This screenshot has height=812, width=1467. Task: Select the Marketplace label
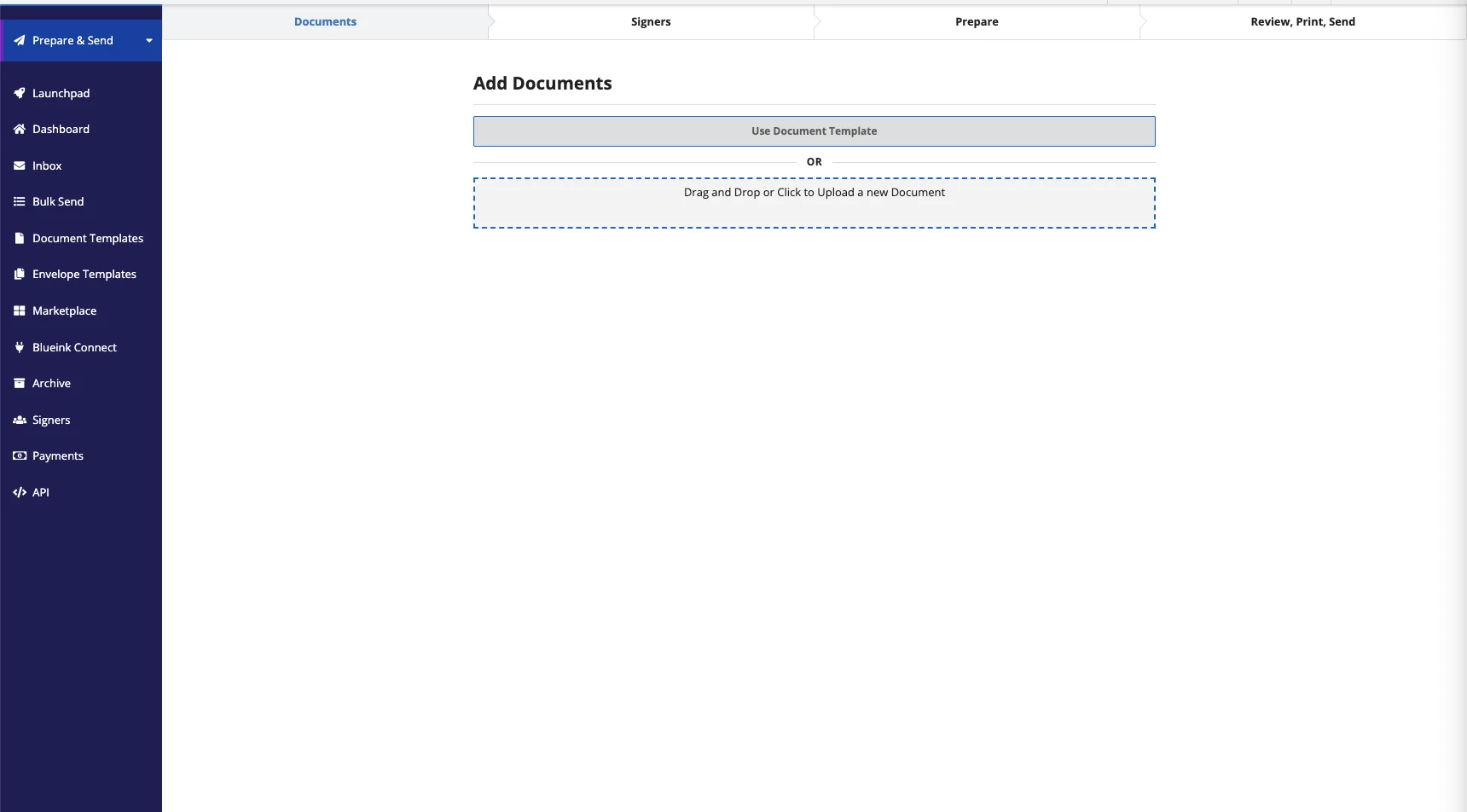pos(64,310)
